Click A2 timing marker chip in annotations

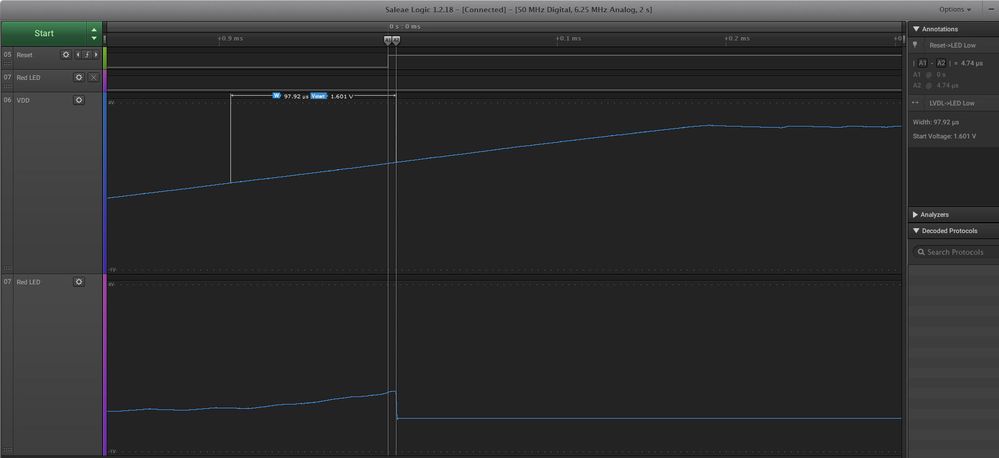coord(941,63)
